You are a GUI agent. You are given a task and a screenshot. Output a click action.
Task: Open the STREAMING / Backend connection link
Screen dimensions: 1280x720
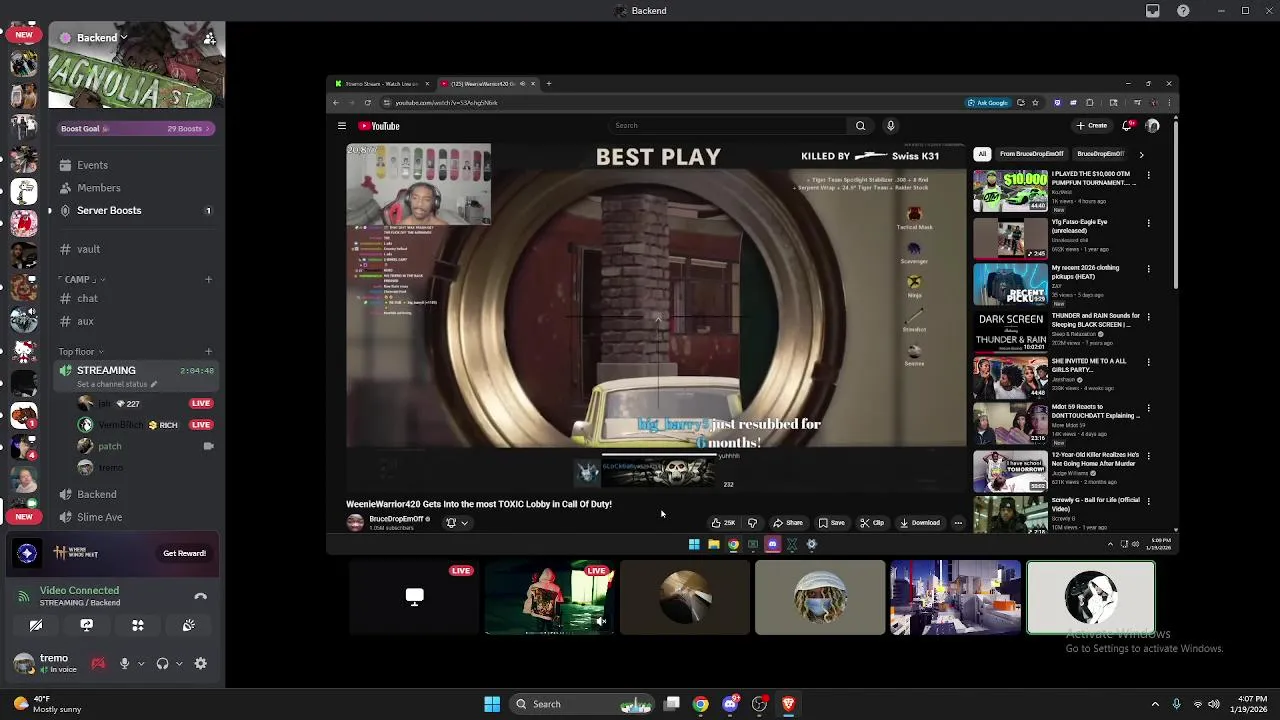tap(79, 603)
